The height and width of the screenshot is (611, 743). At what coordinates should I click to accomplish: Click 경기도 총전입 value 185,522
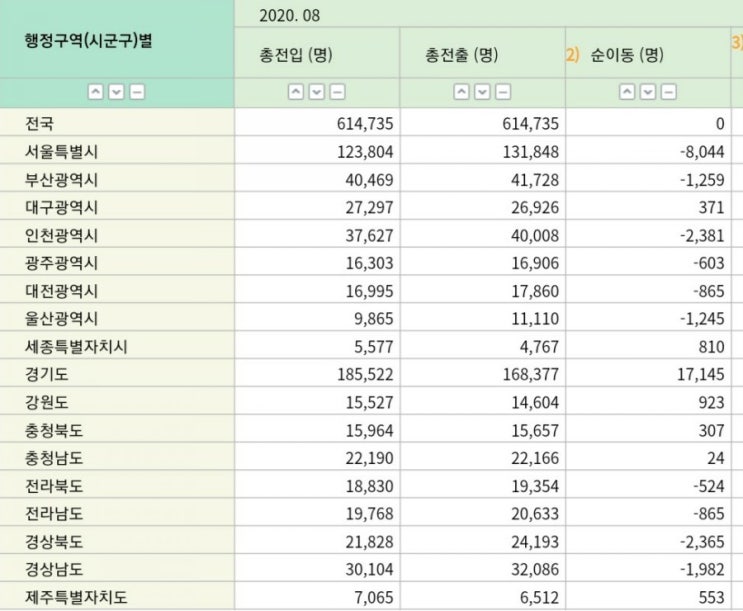coord(365,374)
